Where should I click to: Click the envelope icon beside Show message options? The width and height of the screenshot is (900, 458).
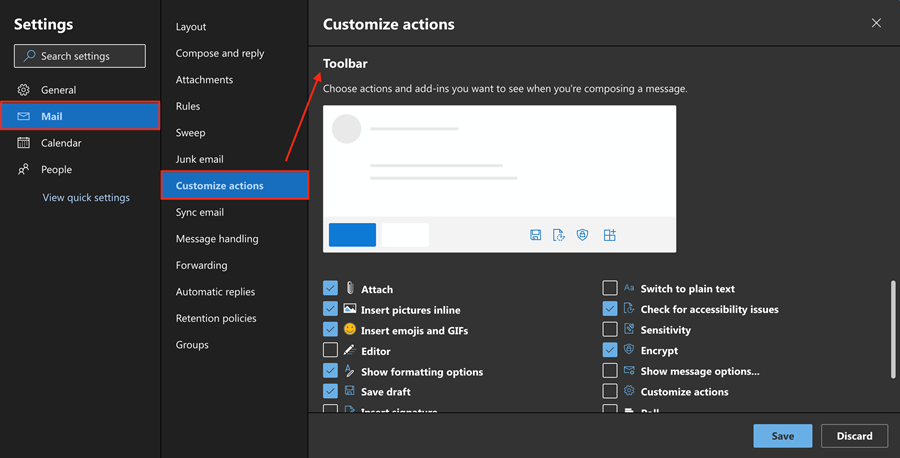(629, 370)
